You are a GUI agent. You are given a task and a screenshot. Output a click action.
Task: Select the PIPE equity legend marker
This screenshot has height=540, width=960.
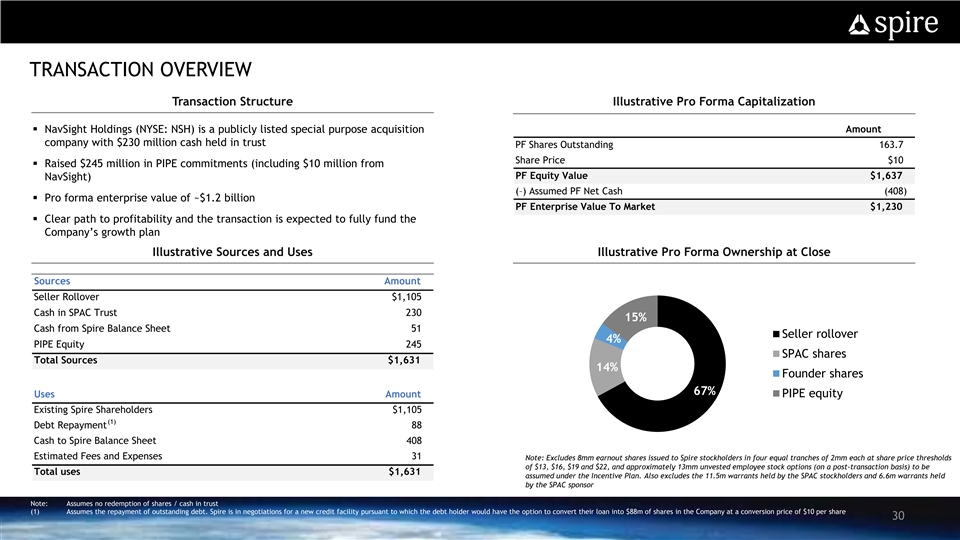[x=775, y=394]
